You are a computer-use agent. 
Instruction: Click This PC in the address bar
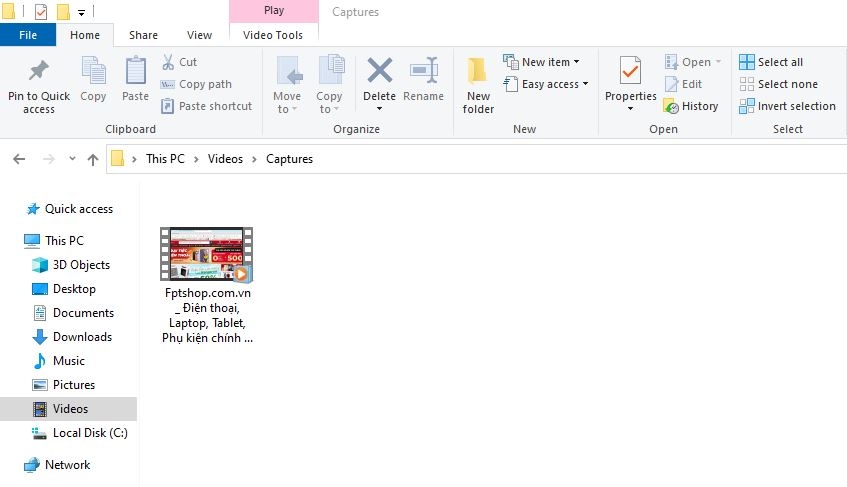coord(165,159)
